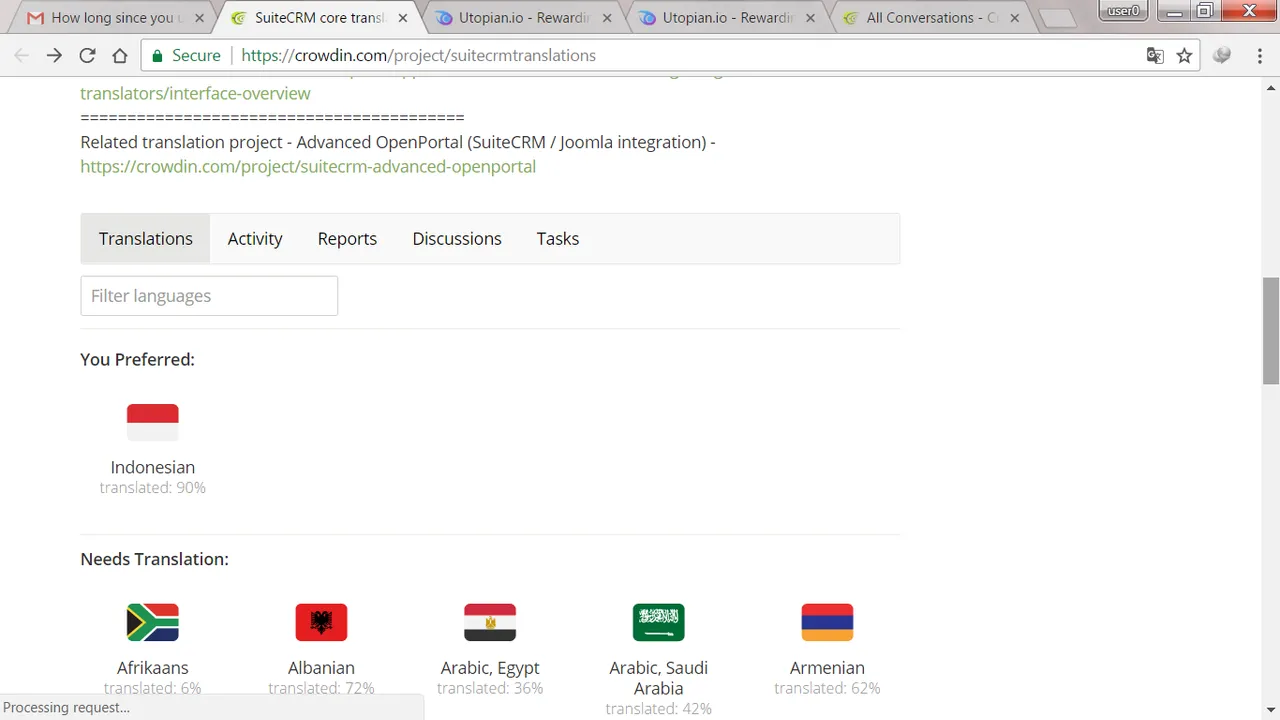The height and width of the screenshot is (720, 1280).
Task: Click the scrollbar down arrow
Action: [x=1271, y=711]
